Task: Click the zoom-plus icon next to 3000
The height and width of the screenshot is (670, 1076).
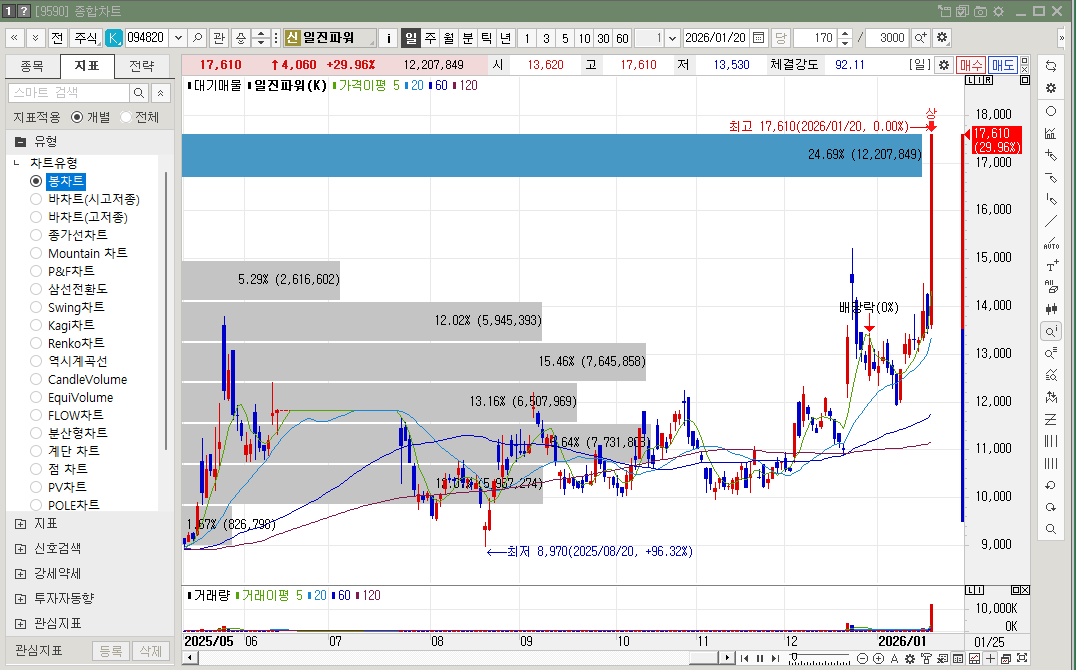Action: 920,38
